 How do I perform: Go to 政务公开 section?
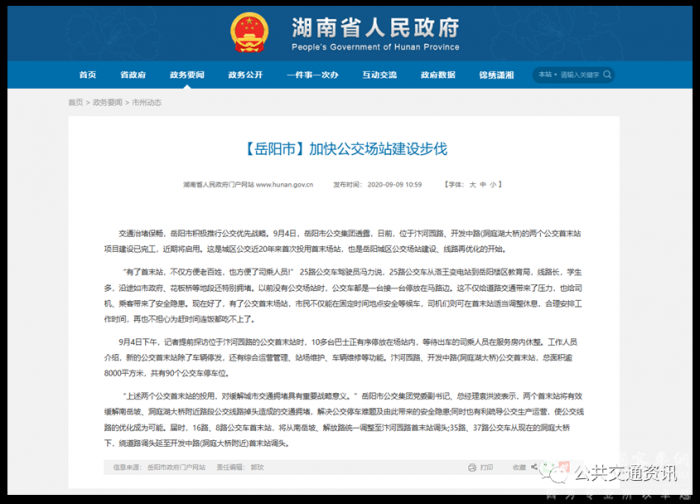(245, 75)
